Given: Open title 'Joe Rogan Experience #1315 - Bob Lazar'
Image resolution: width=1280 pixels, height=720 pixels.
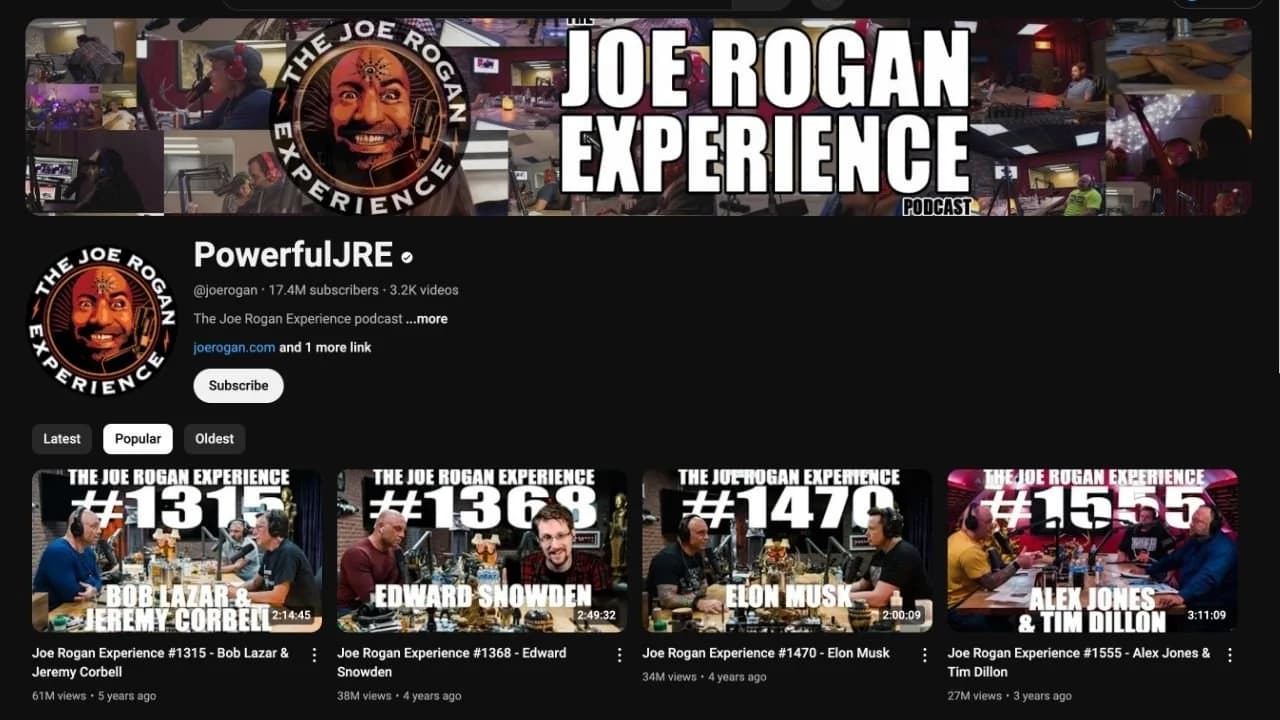Looking at the screenshot, I should [x=160, y=662].
